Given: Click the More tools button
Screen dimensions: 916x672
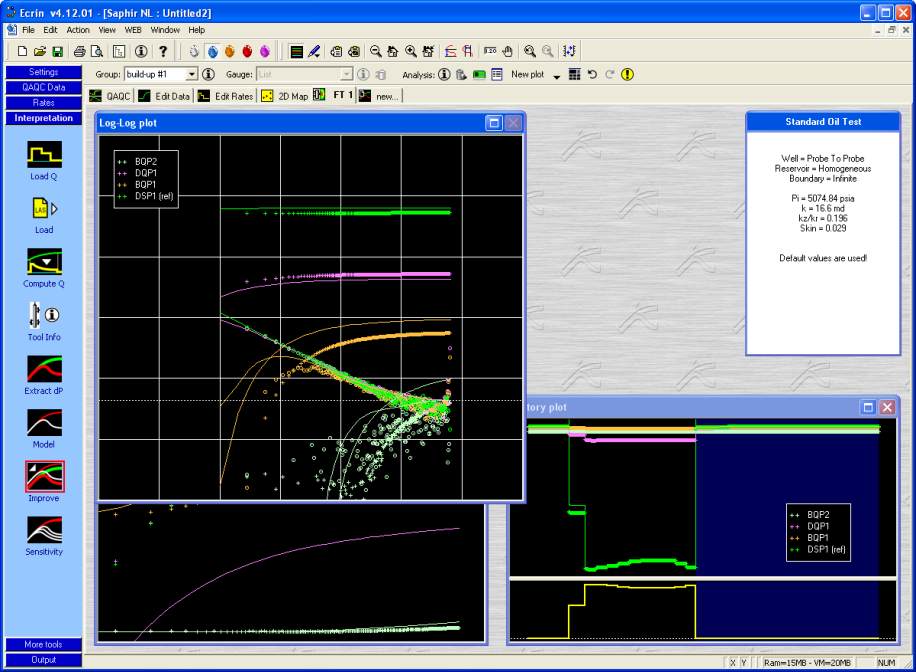Looking at the screenshot, I should tap(43, 645).
